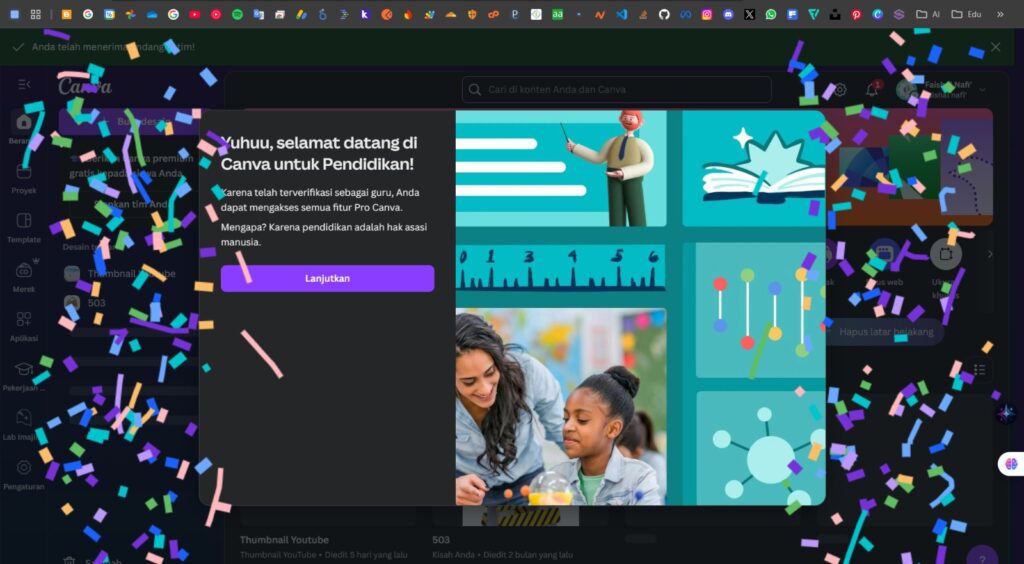Open Aplikasi in the sidebar
Image resolution: width=1024 pixels, height=564 pixels.
click(24, 325)
